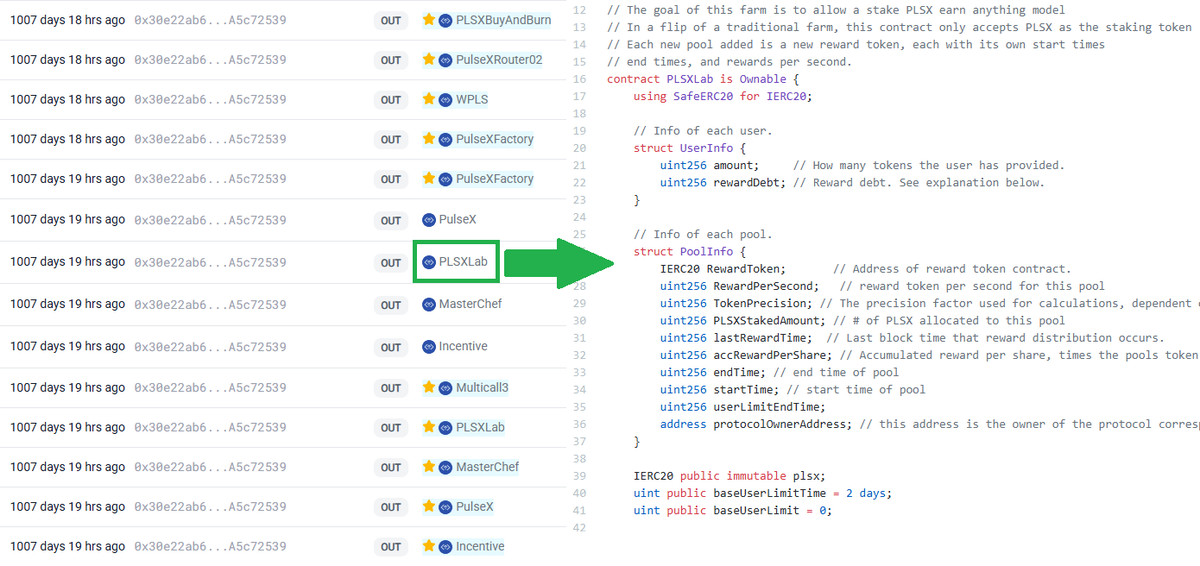Open the unstarred PulseX contract link

click(x=458, y=219)
